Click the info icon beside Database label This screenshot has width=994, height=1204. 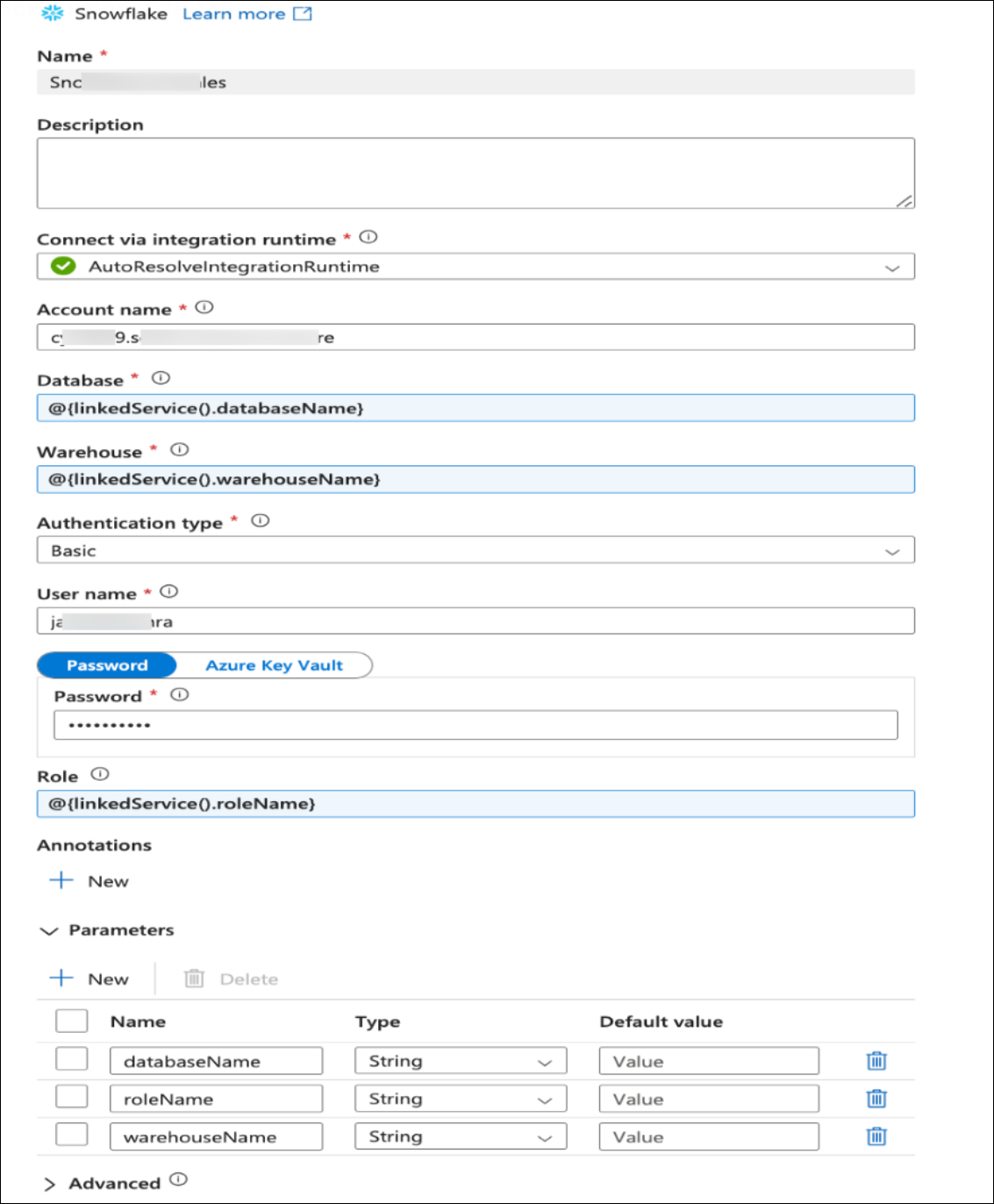[x=161, y=378]
